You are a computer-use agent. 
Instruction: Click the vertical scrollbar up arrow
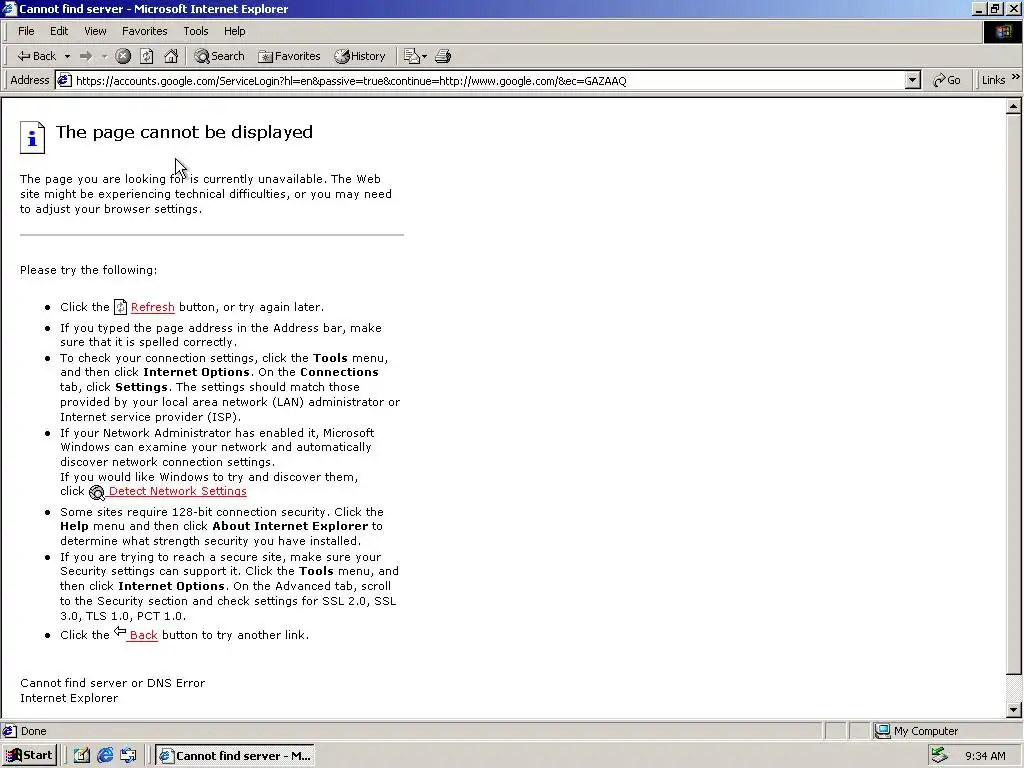[x=1014, y=106]
